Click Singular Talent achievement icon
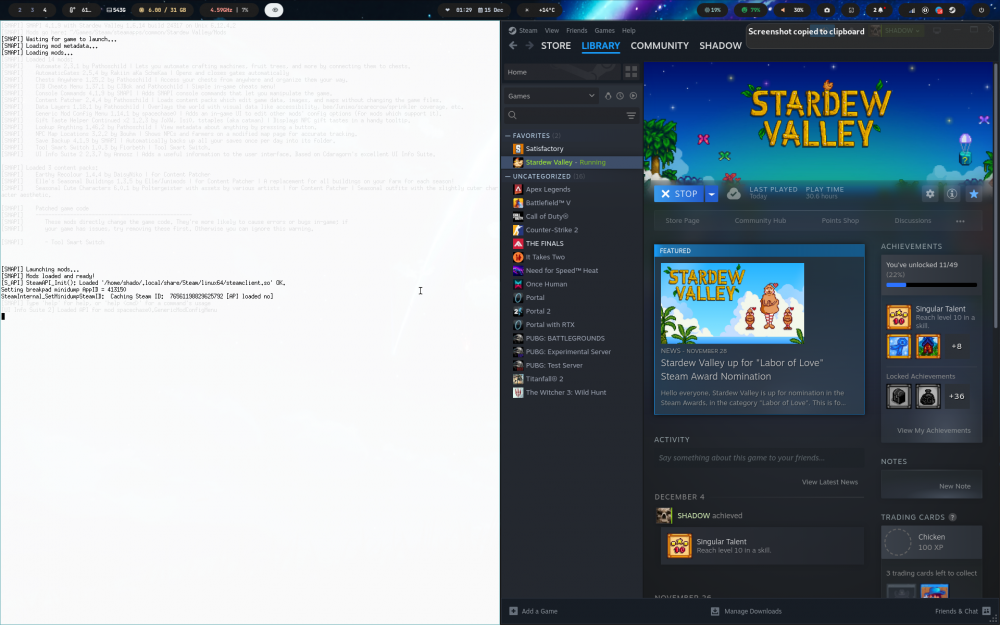The width and height of the screenshot is (1000, 625). click(899, 317)
